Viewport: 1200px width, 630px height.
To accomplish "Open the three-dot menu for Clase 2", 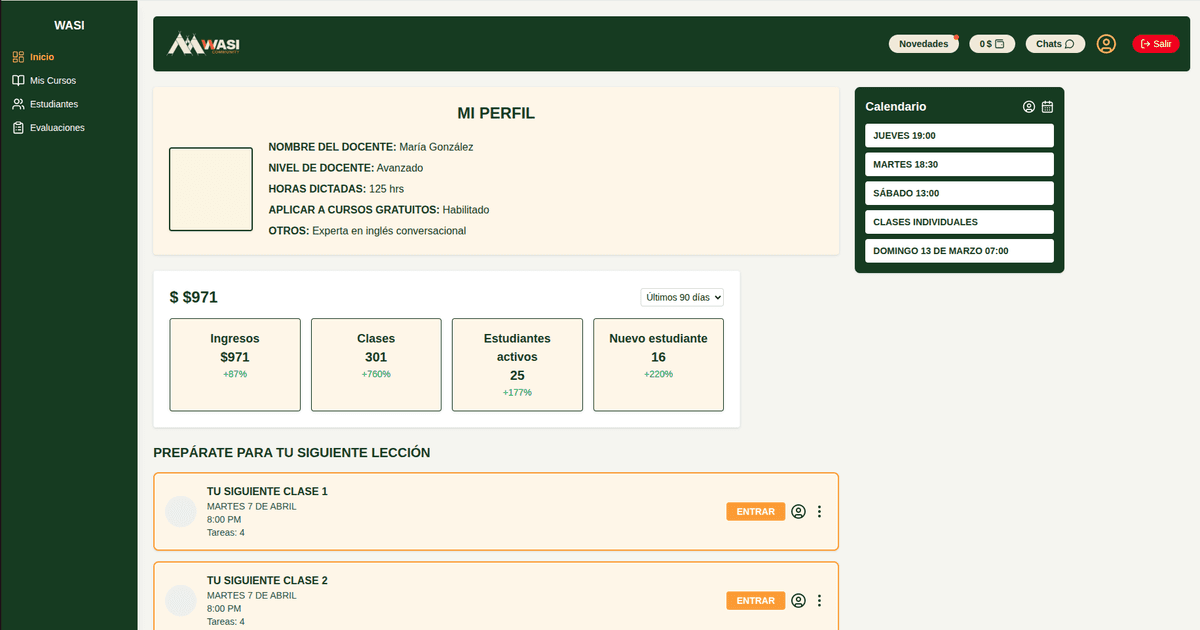I will 819,600.
